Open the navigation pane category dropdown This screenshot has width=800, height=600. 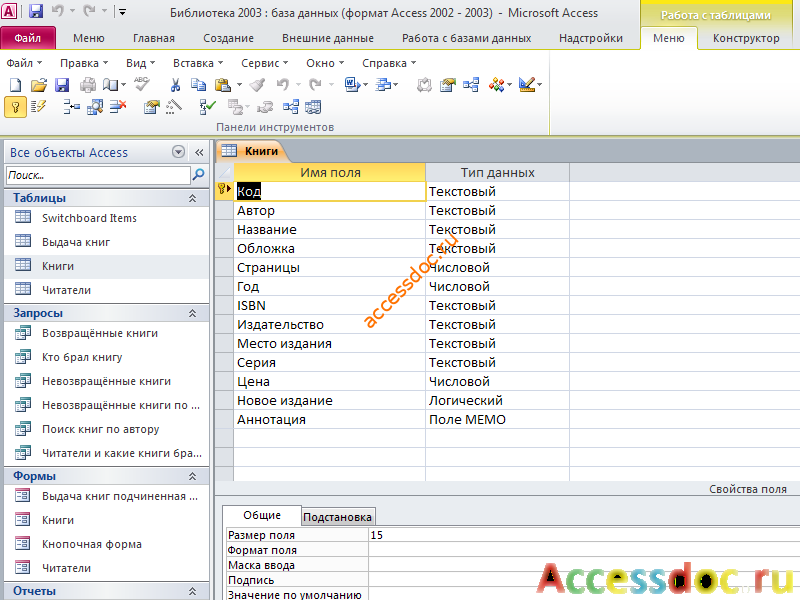click(178, 152)
